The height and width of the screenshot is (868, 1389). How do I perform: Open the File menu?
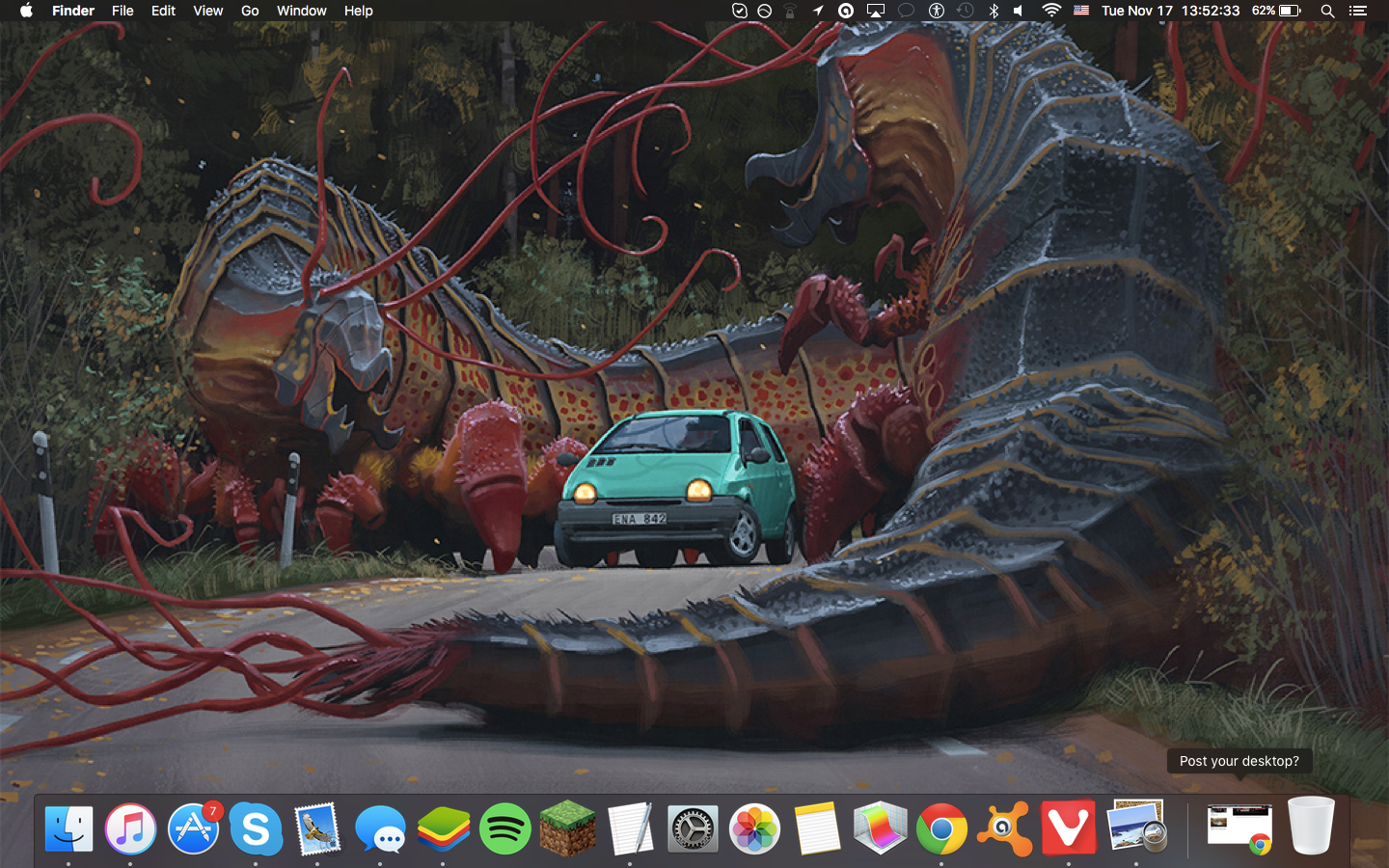point(123,11)
